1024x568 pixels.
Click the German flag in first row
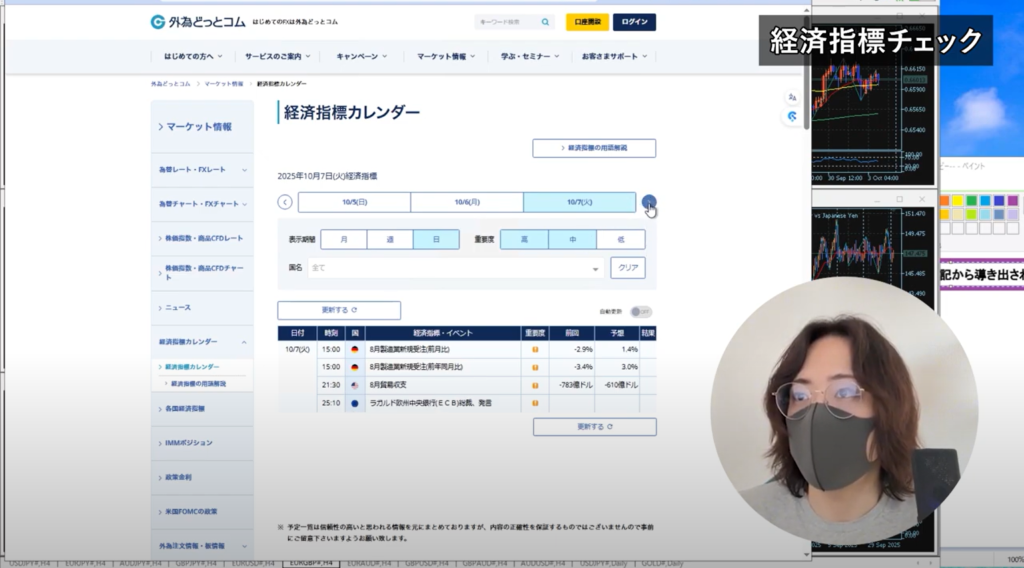355,350
